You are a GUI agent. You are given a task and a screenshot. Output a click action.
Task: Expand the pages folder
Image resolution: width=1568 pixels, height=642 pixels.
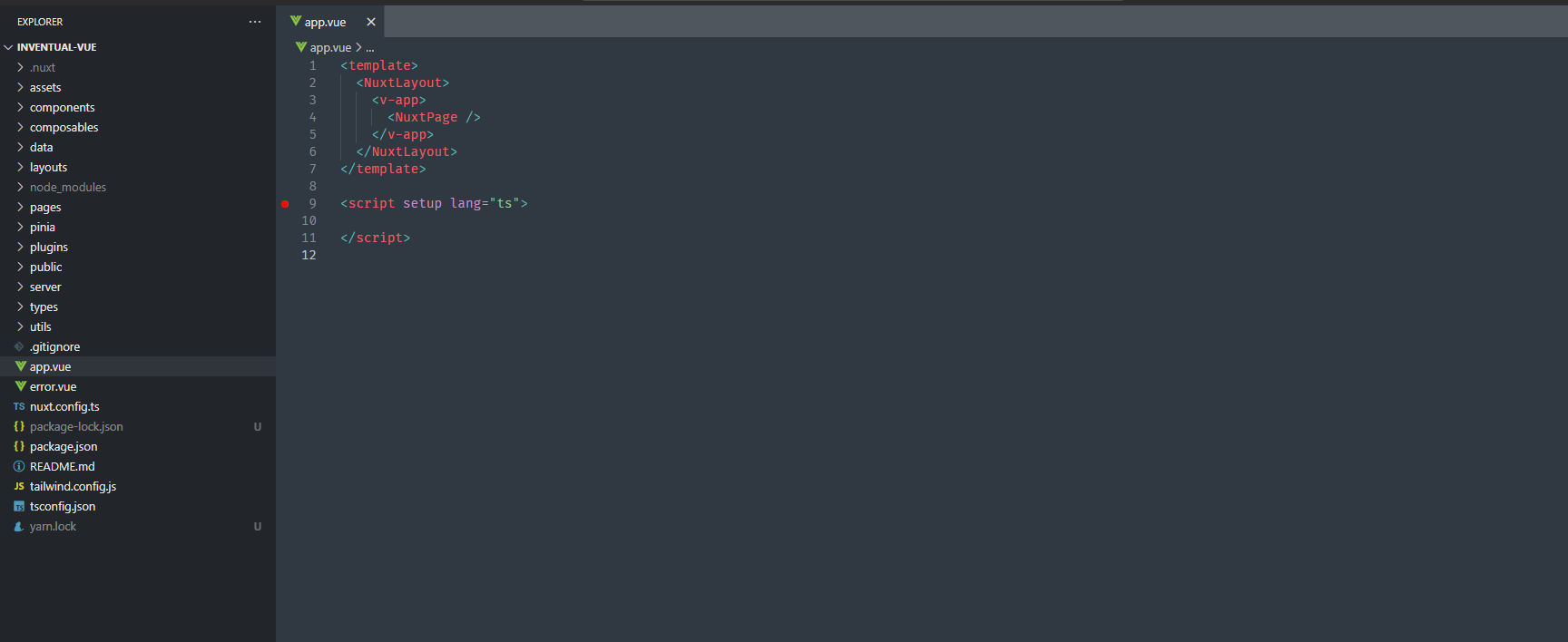click(x=20, y=207)
